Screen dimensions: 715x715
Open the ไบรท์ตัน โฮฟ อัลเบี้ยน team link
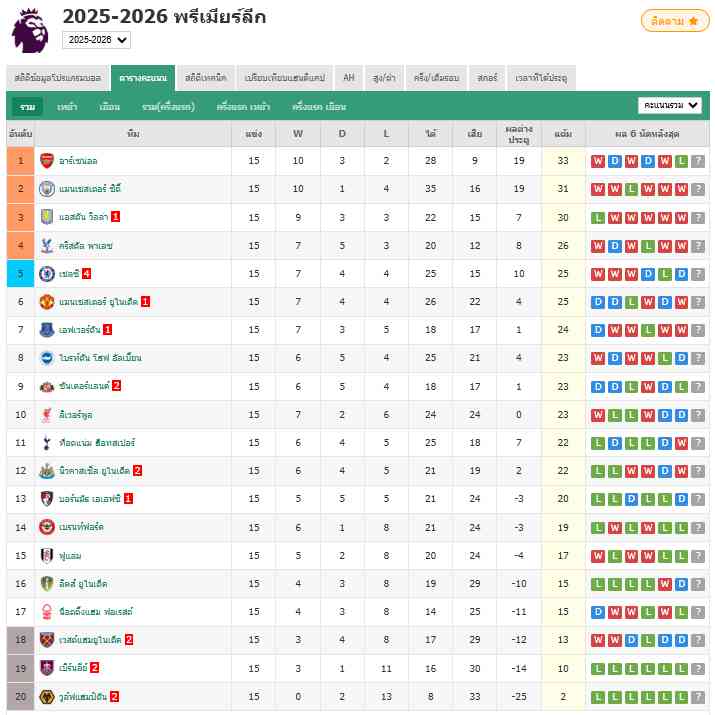point(101,358)
